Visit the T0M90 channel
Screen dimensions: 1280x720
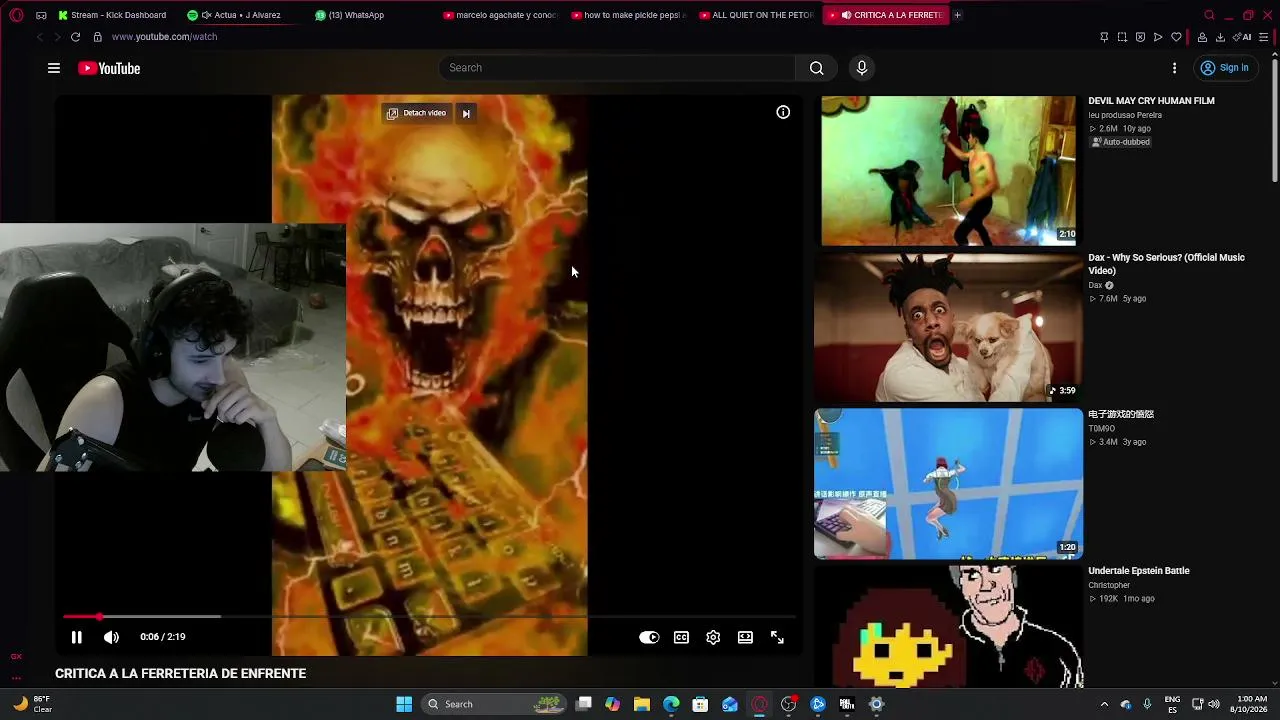1101,429
